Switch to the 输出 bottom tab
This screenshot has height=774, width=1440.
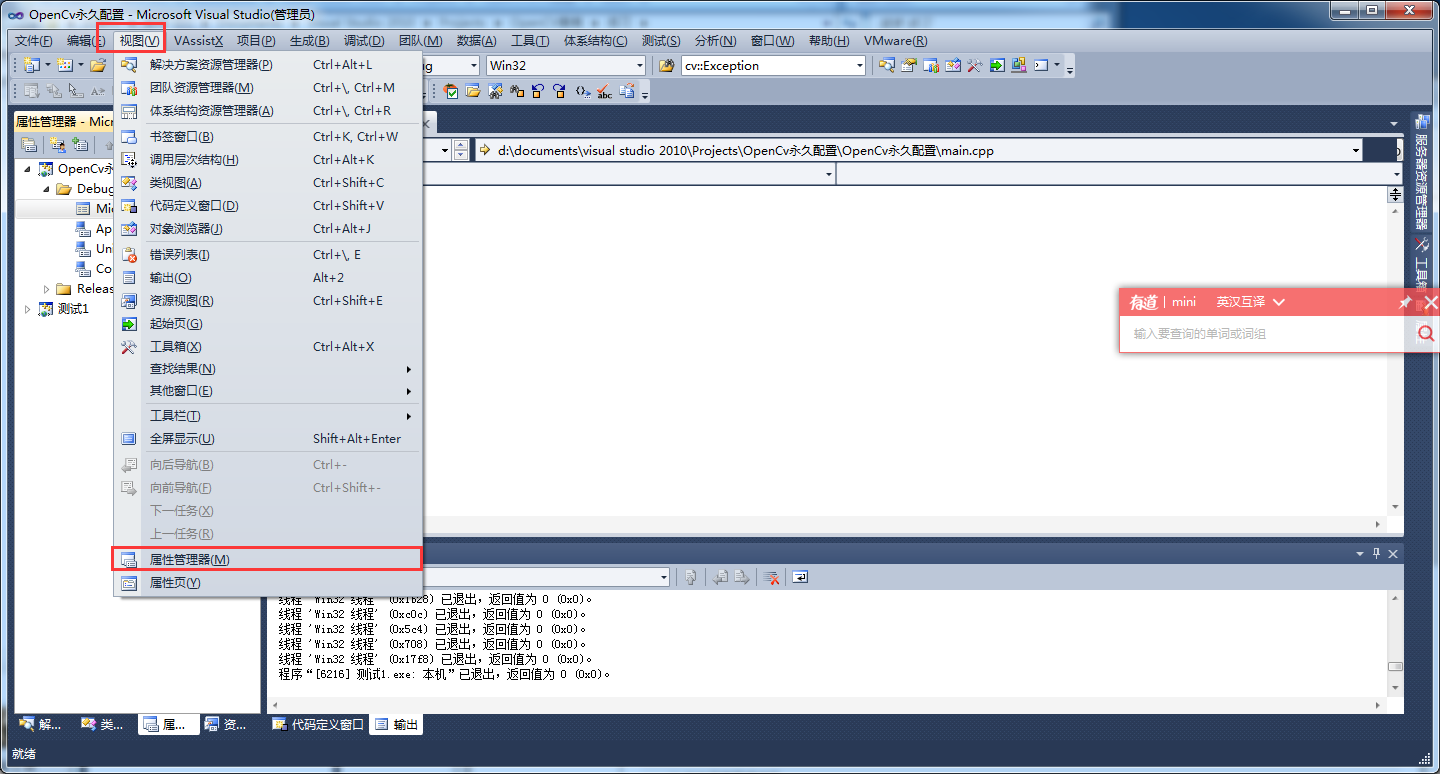click(397, 725)
